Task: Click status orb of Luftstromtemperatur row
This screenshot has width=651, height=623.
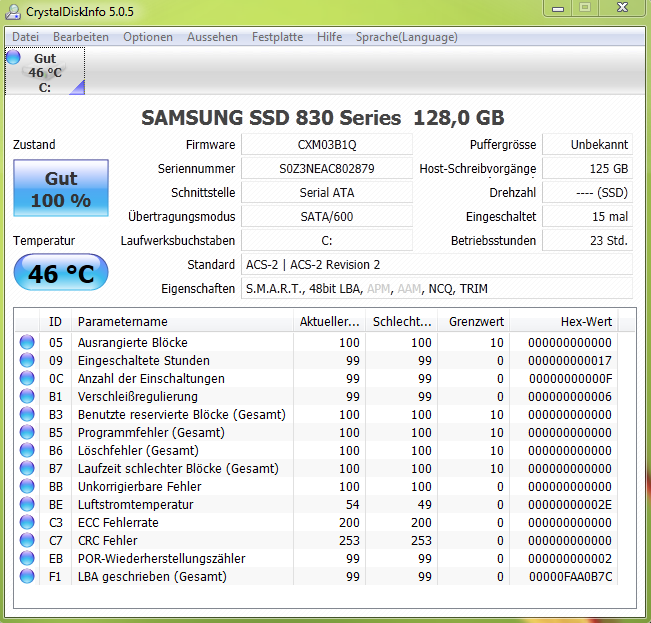Action: click(27, 504)
